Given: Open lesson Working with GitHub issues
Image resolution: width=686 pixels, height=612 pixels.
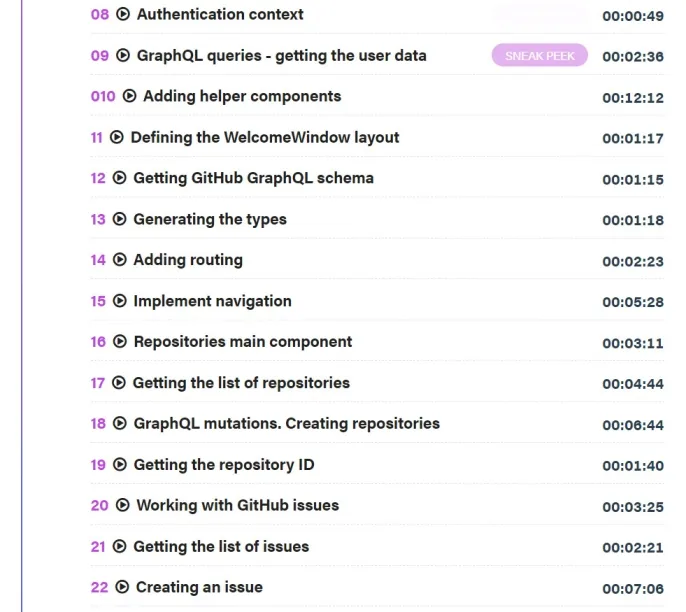Looking at the screenshot, I should tap(238, 505).
